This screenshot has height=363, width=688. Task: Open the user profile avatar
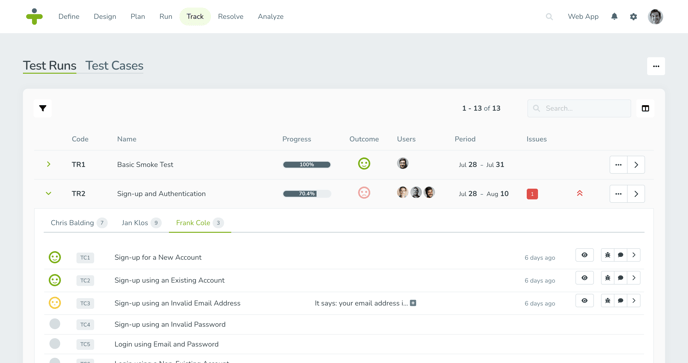[656, 17]
